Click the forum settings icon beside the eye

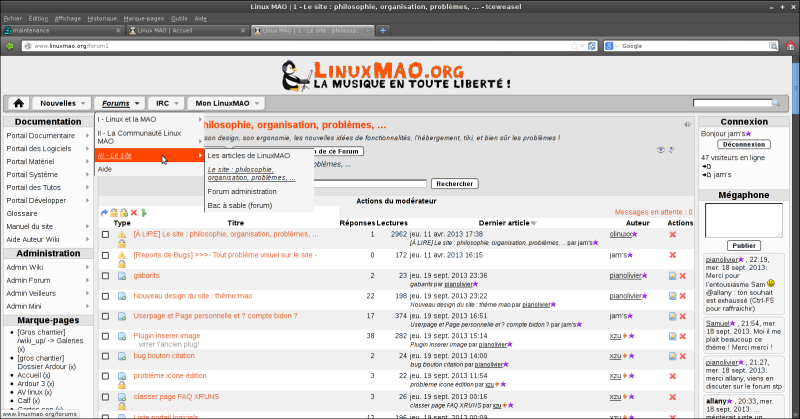coord(671,150)
